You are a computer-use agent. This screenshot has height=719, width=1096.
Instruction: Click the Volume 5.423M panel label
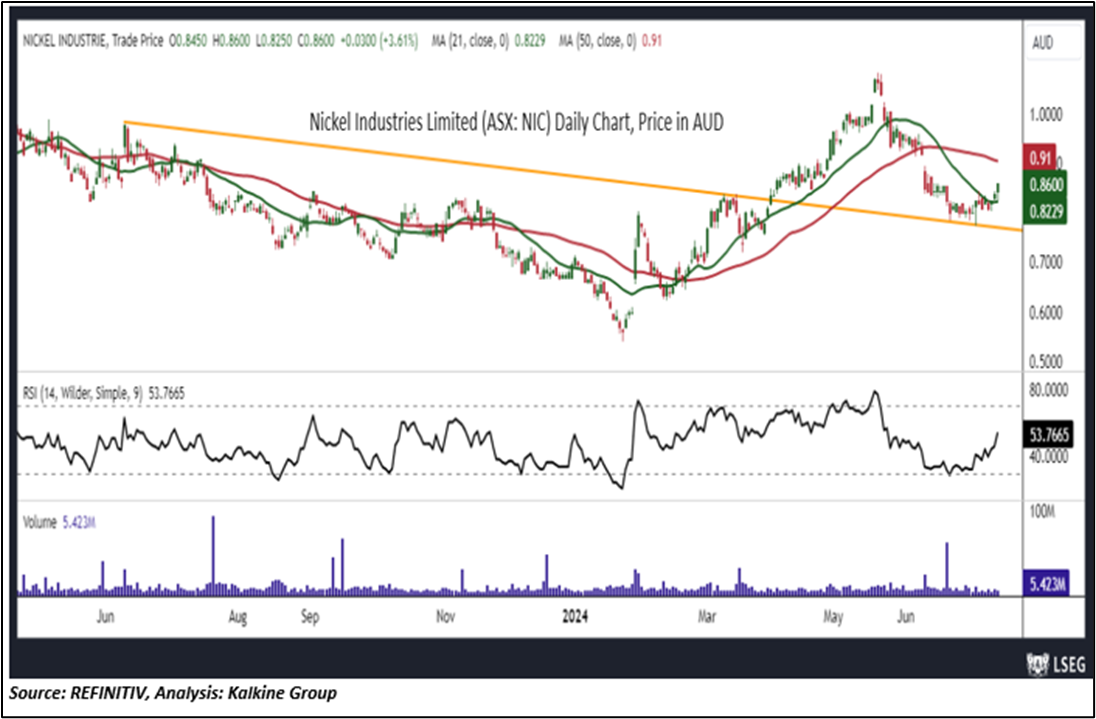point(59,522)
